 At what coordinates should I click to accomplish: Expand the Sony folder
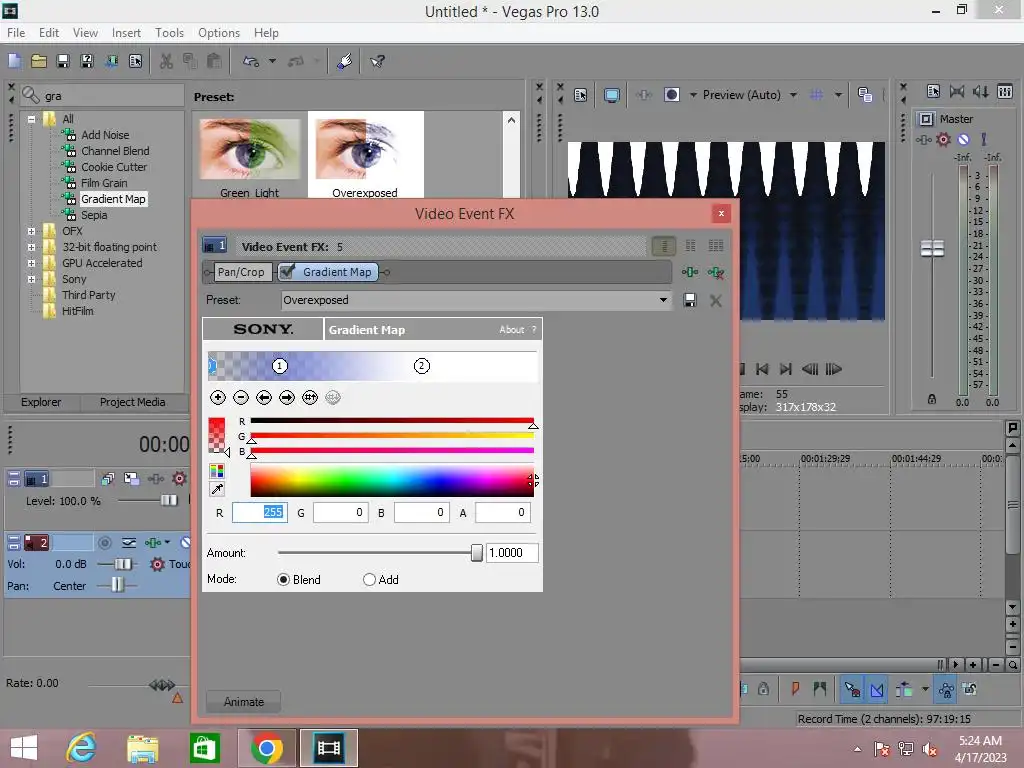point(31,280)
